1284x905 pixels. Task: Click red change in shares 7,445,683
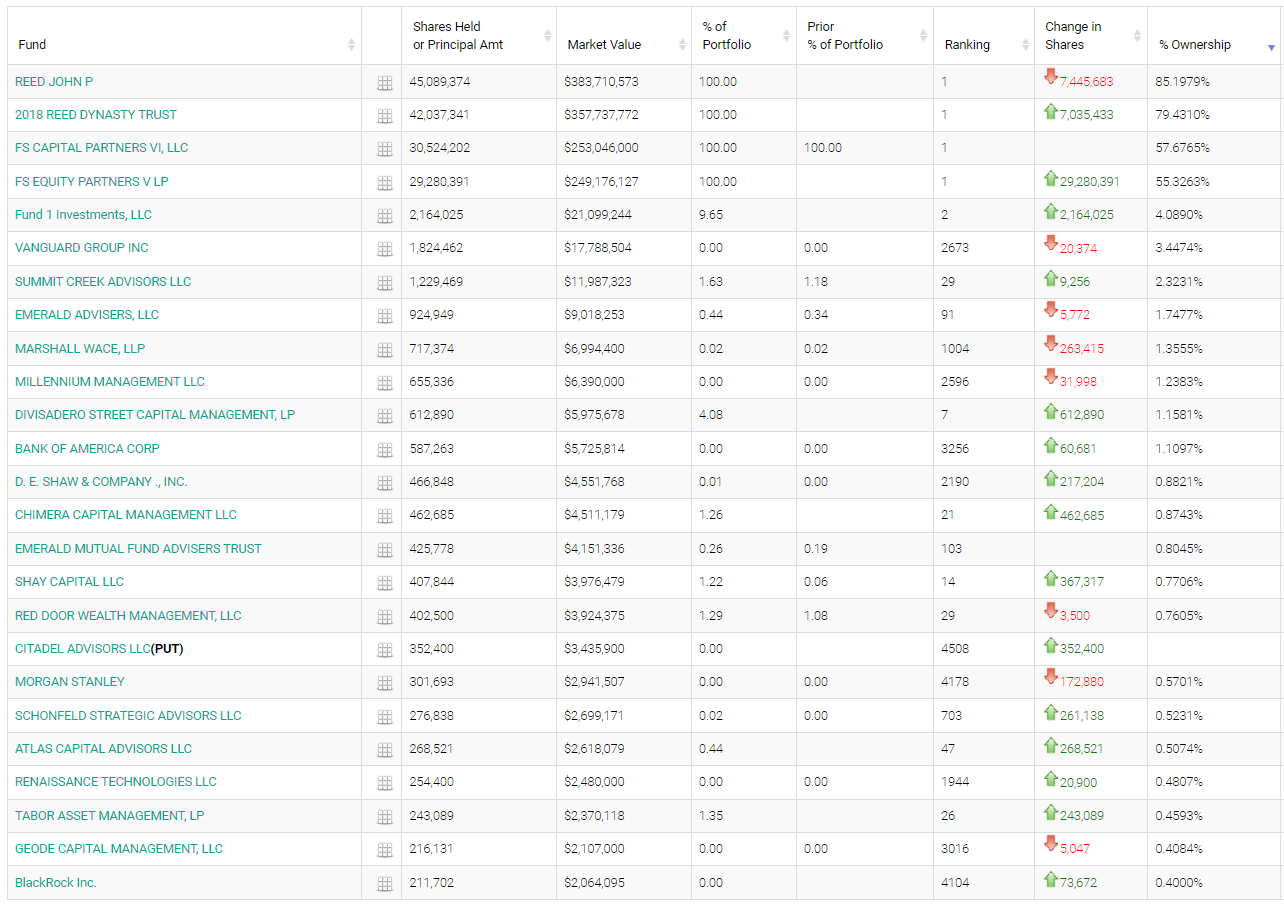(x=1086, y=82)
